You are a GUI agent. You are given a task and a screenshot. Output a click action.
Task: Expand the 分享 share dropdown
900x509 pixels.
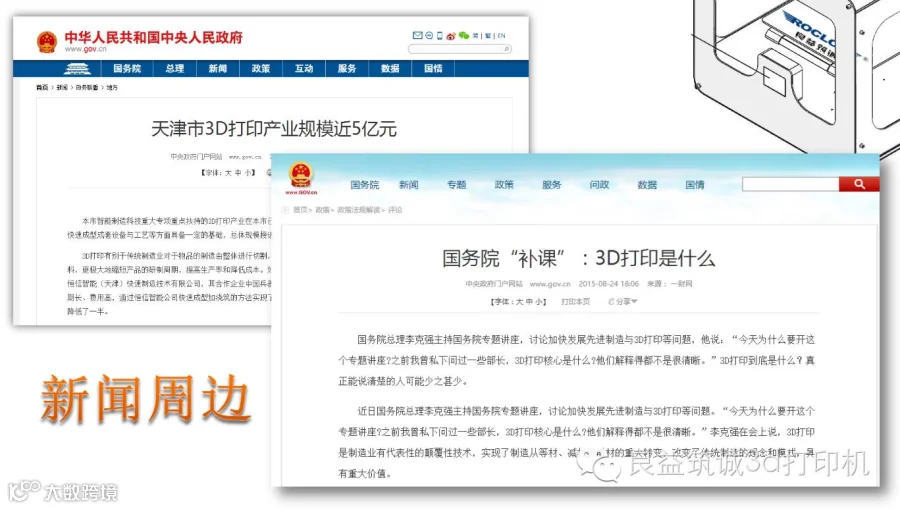click(x=623, y=301)
